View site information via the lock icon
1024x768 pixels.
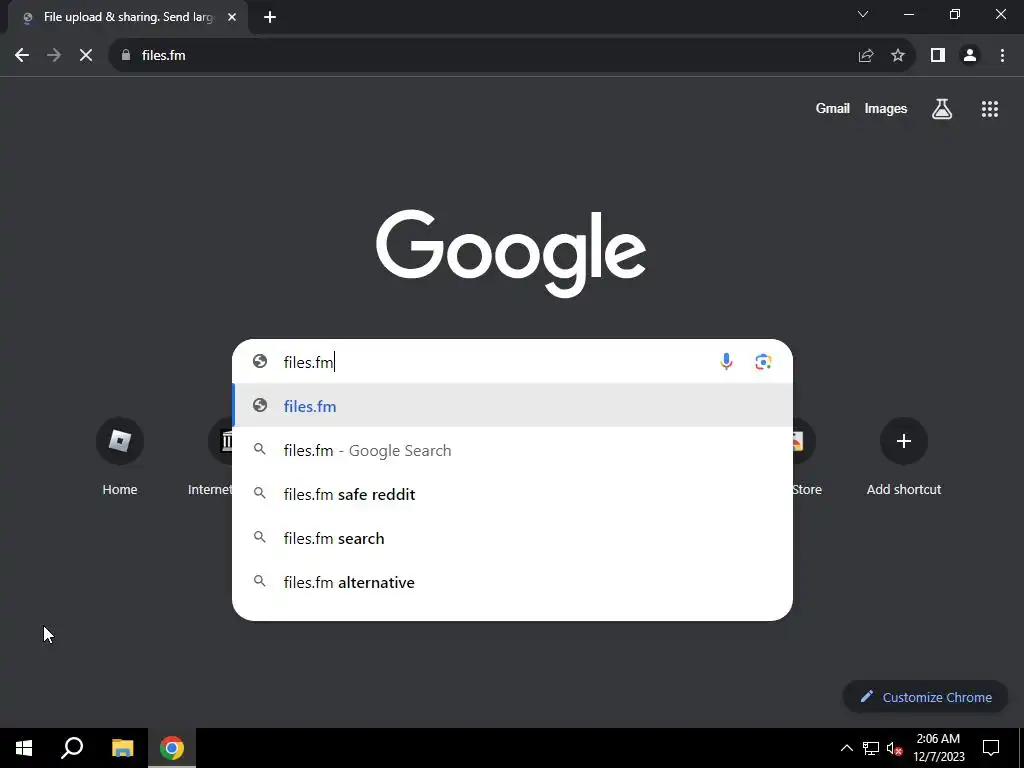pos(126,56)
